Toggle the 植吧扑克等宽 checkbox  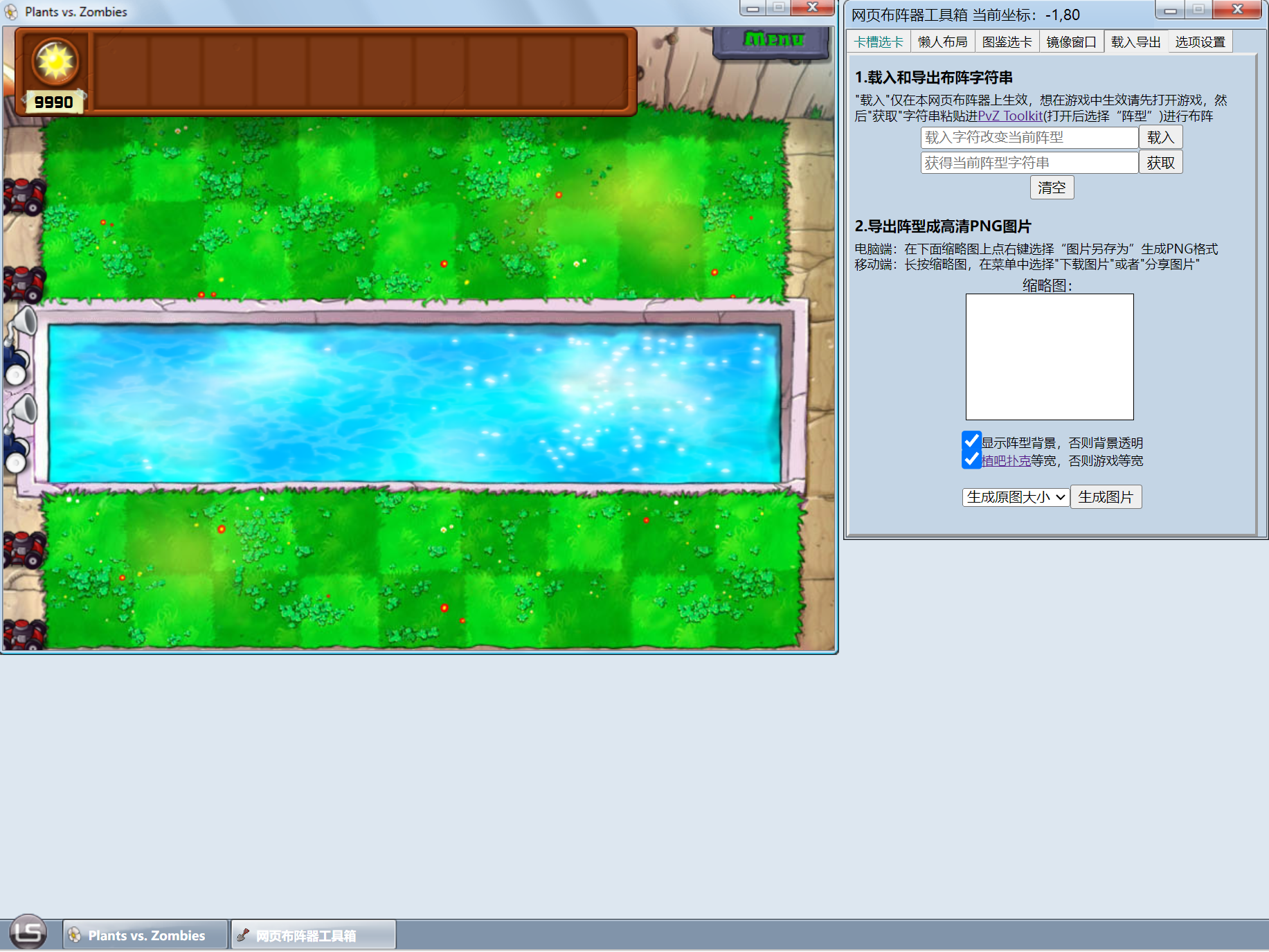[x=971, y=460]
